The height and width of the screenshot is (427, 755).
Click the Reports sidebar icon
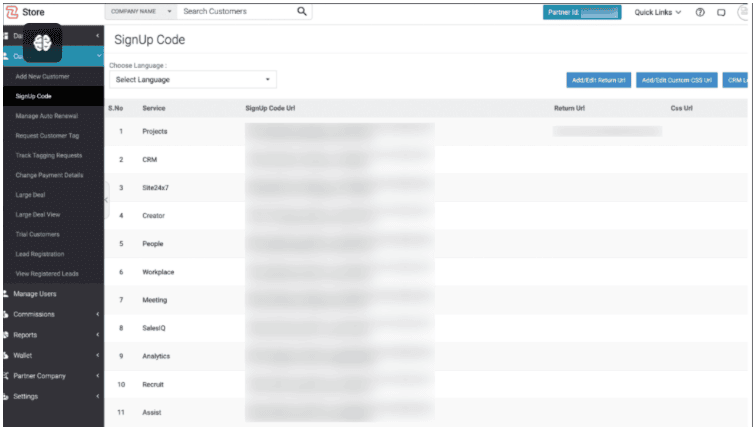pyautogui.click(x=6, y=335)
